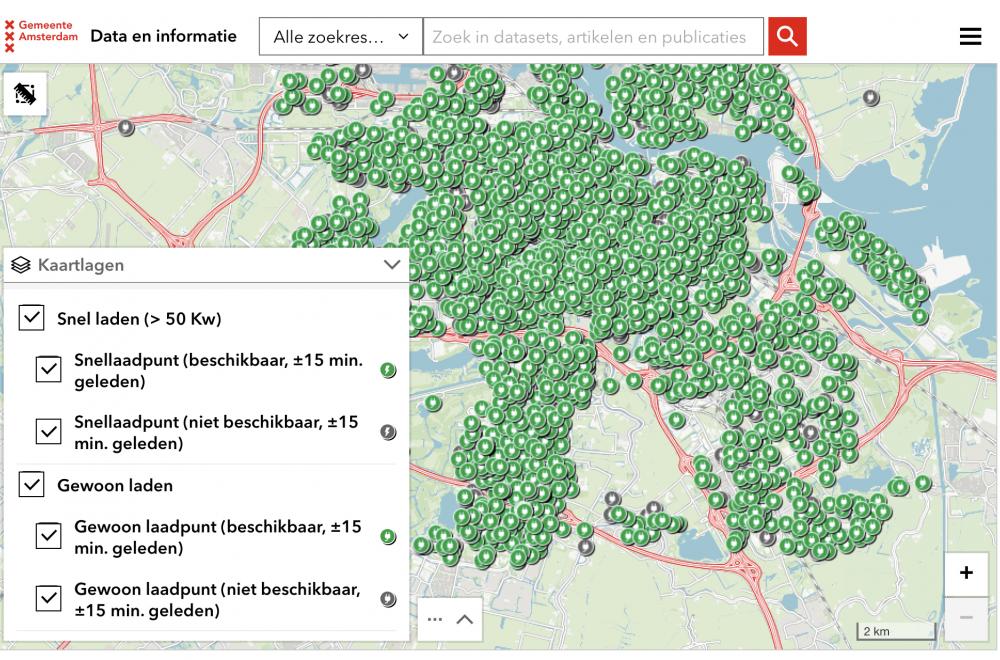The height and width of the screenshot is (660, 1000).
Task: Click the '2 km' map scale bar
Action: pos(896,631)
